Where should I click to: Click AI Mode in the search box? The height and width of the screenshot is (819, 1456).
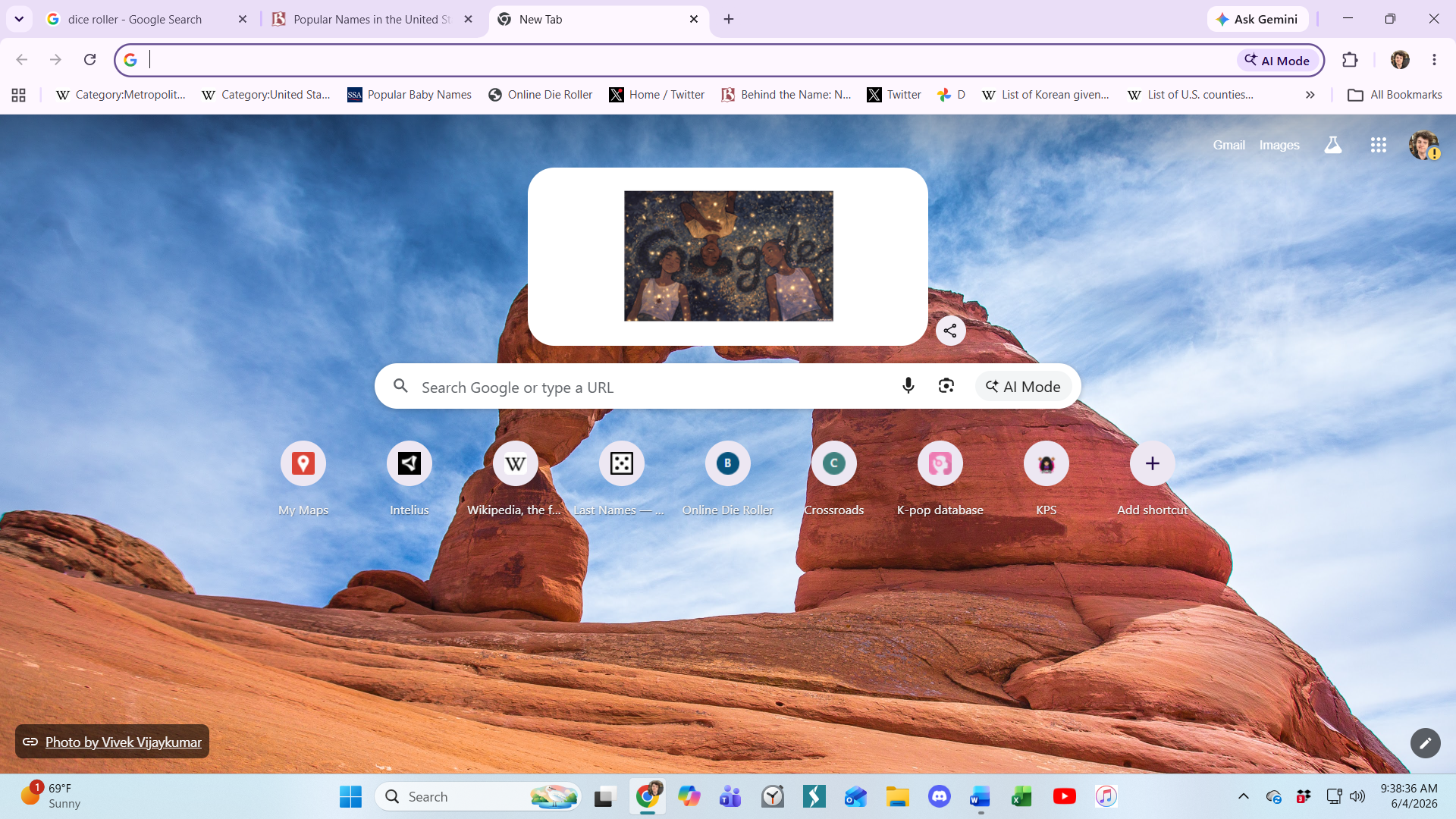(1023, 387)
